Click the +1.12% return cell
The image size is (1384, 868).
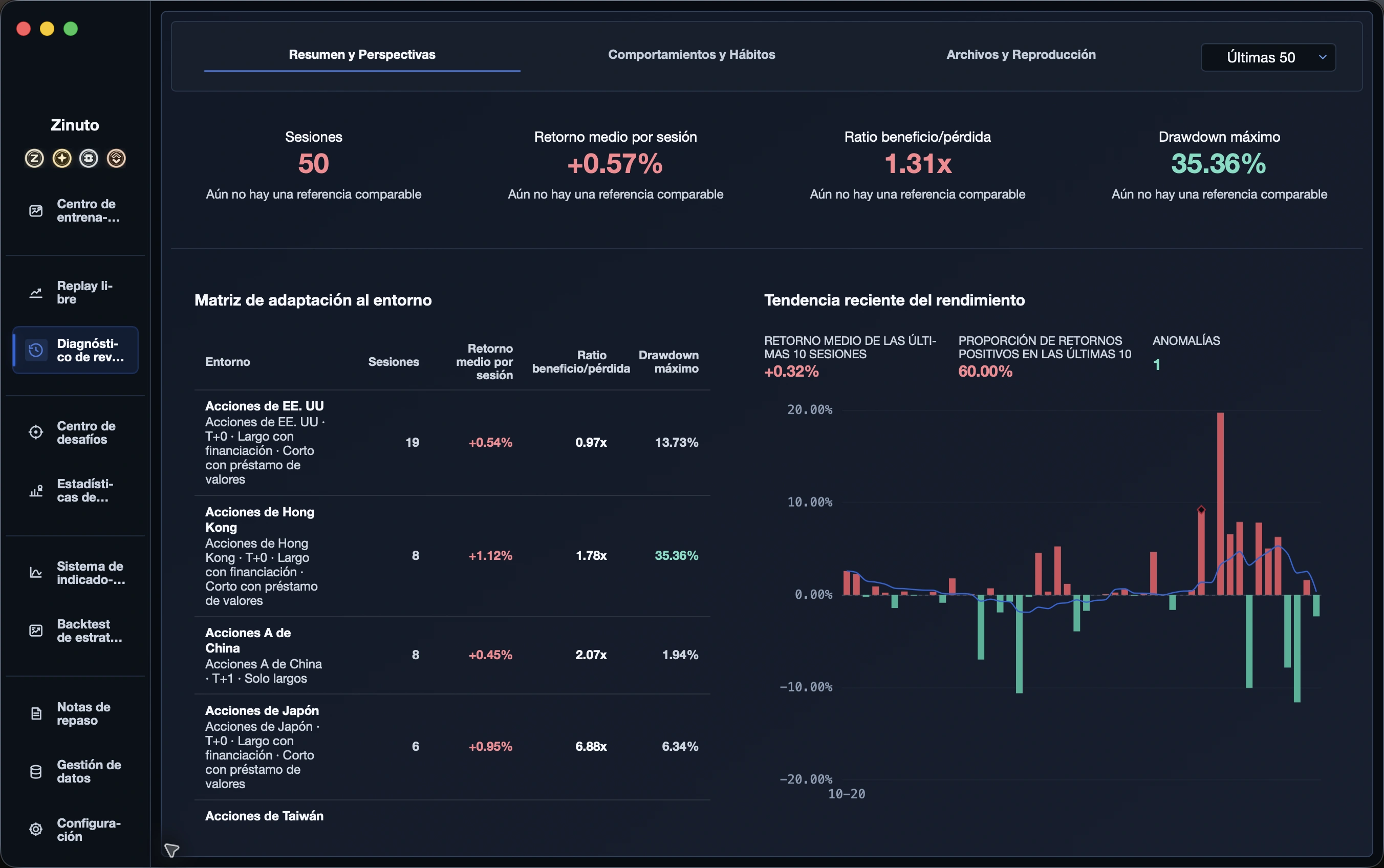tap(491, 556)
